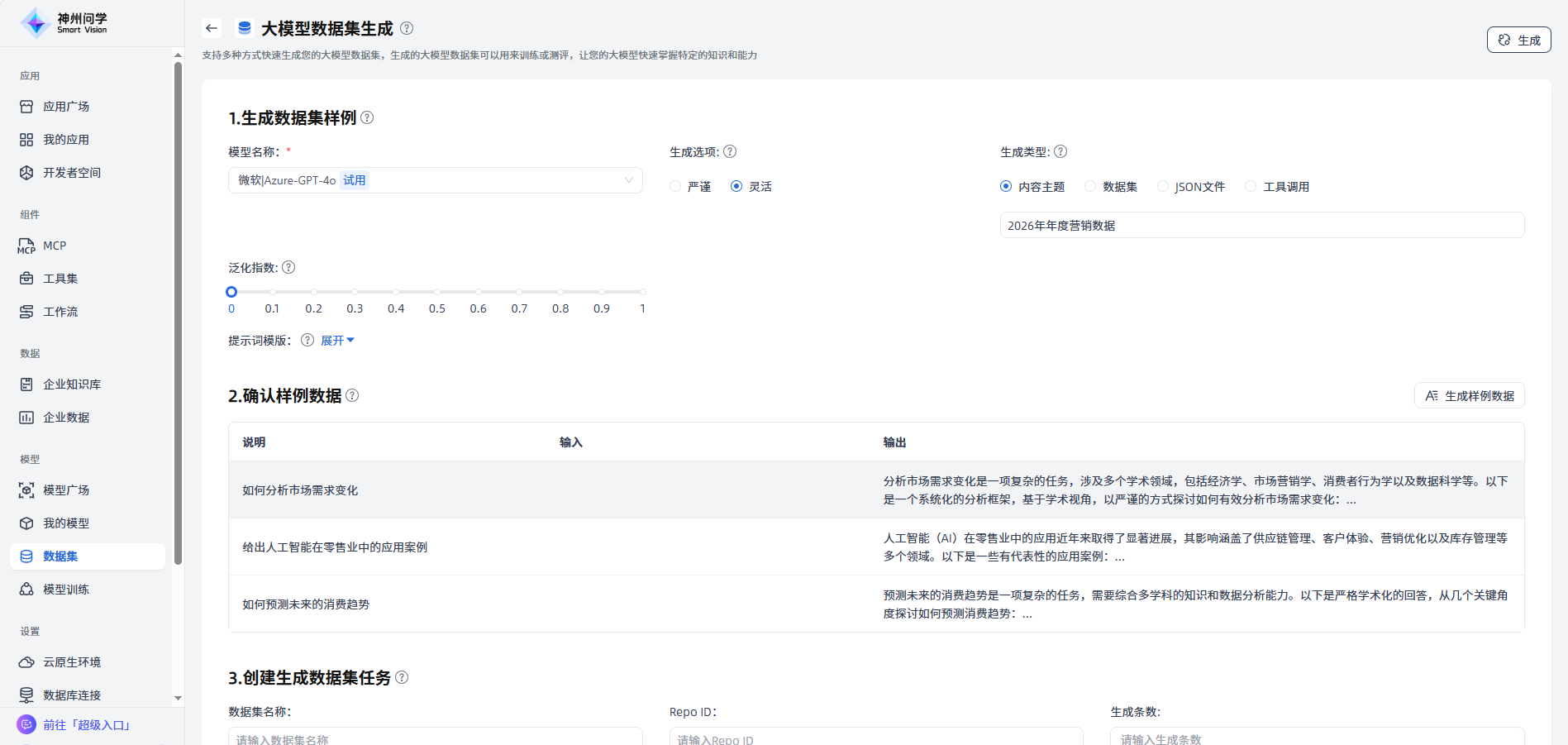This screenshot has height=745, width=1568.
Task: Select the 数据集 generation type
Action: click(x=1091, y=187)
